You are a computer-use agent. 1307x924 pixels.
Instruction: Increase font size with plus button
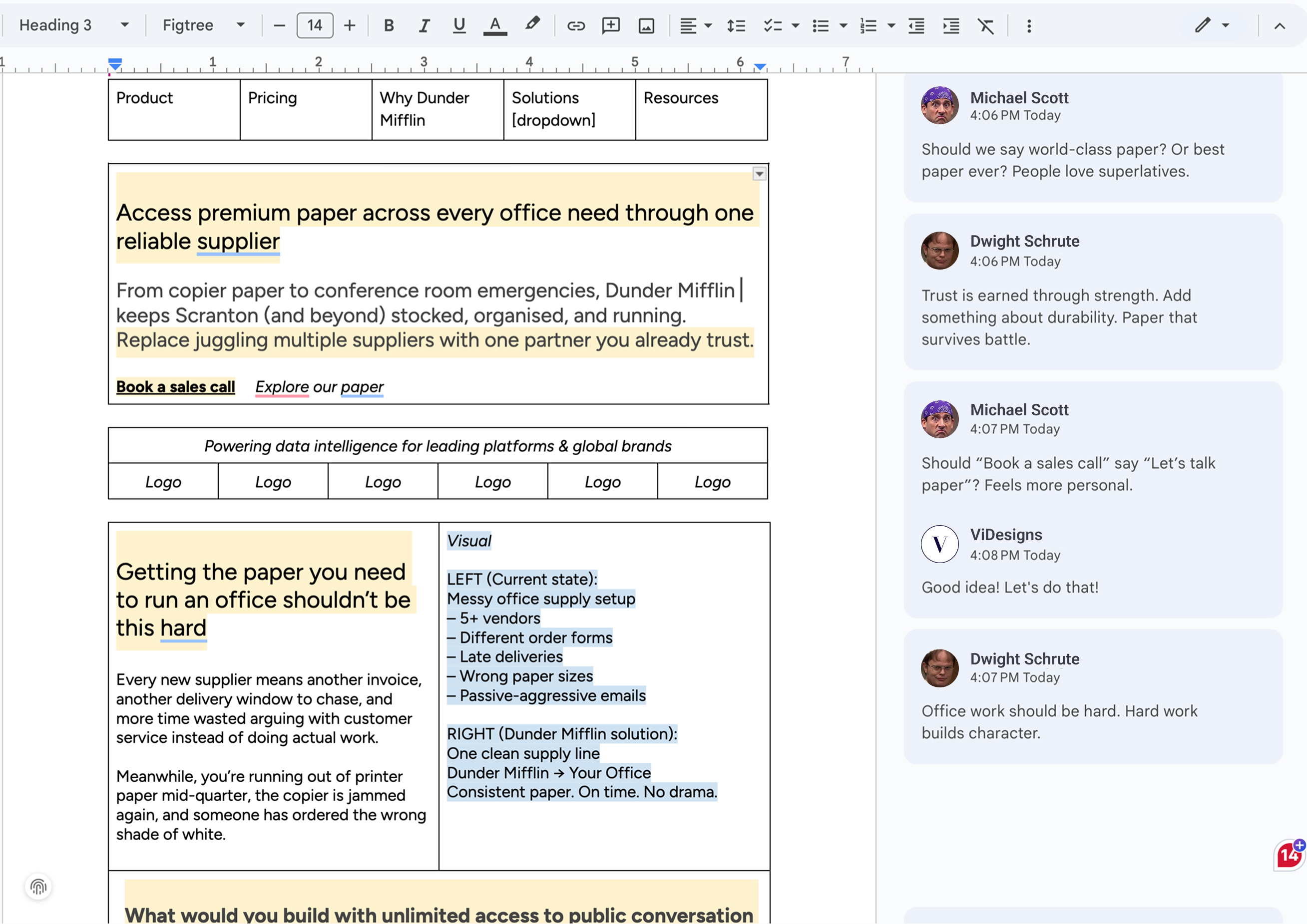[x=350, y=25]
